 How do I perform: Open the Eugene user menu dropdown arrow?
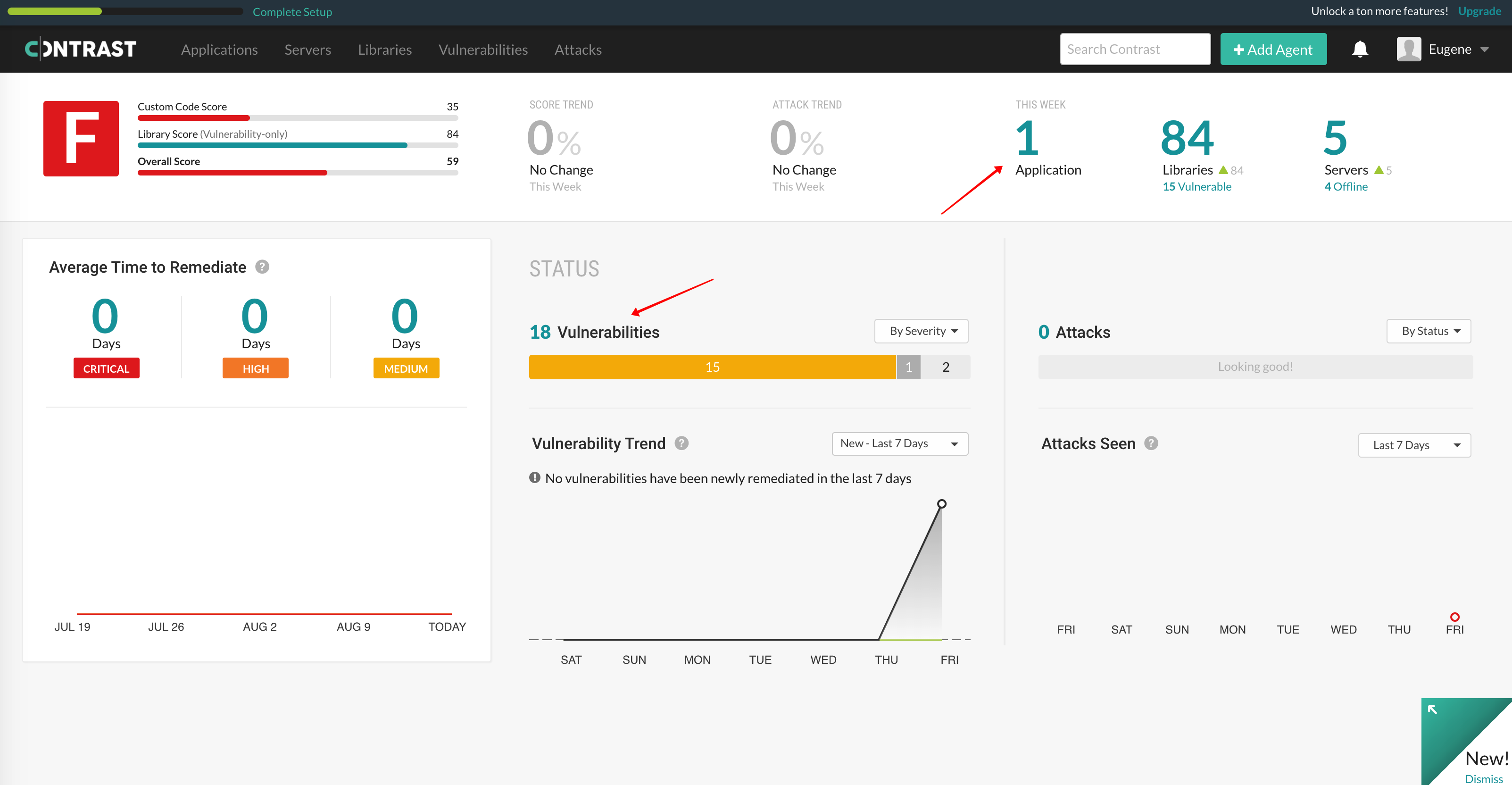coord(1485,50)
